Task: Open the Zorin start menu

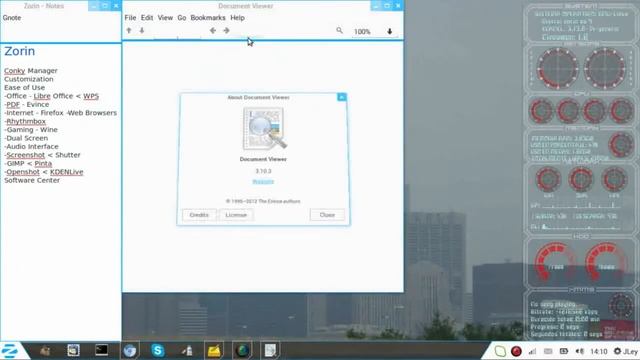Action: click(x=10, y=351)
